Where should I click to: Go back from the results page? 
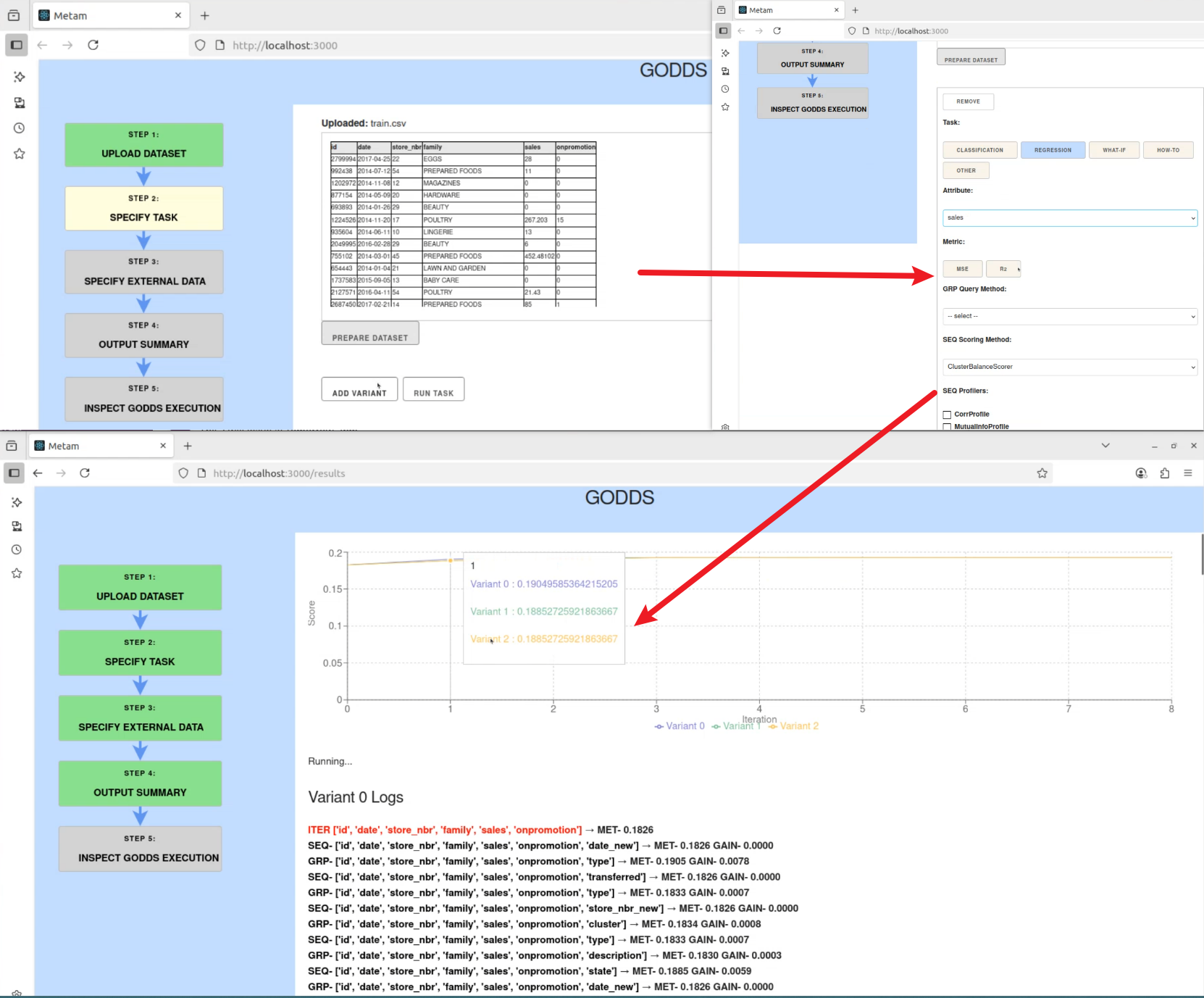tap(38, 473)
